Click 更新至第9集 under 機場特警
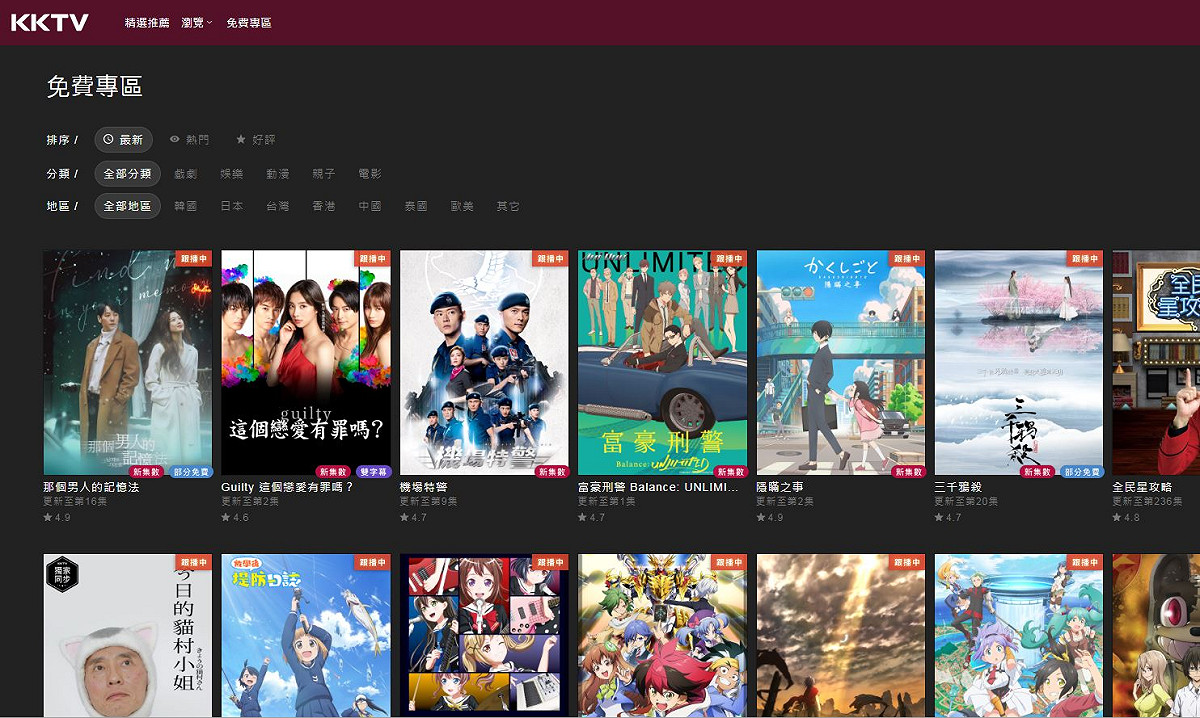 428,501
